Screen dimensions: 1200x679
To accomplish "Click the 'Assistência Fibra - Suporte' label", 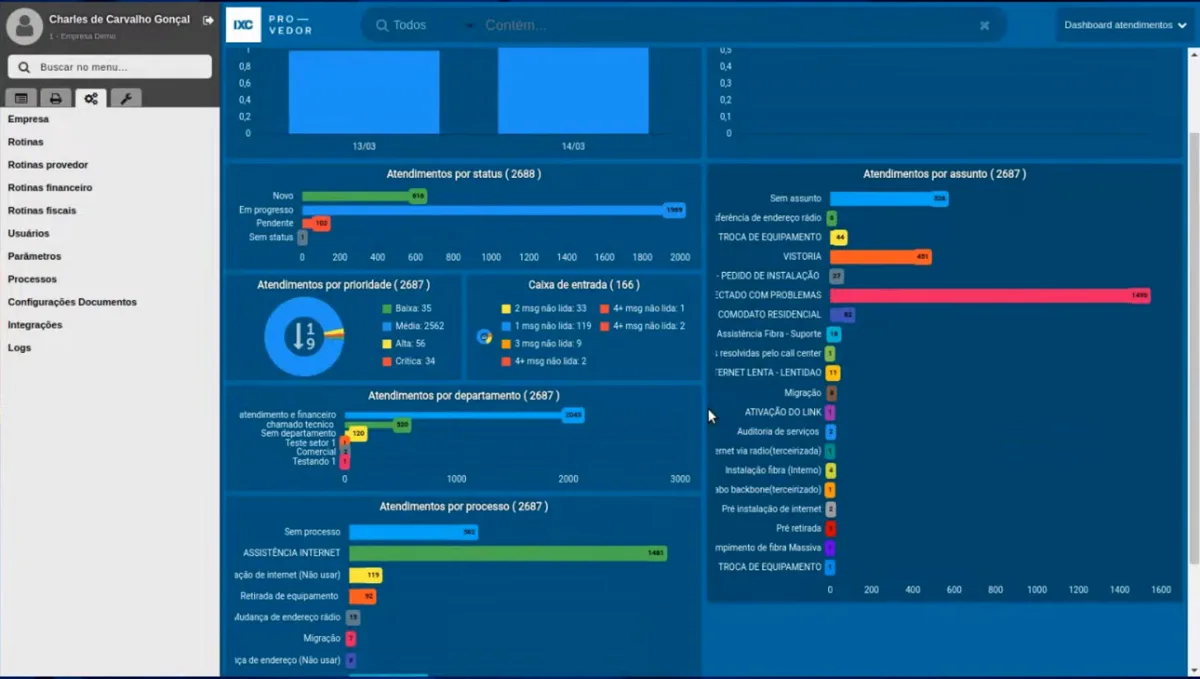I will point(769,334).
